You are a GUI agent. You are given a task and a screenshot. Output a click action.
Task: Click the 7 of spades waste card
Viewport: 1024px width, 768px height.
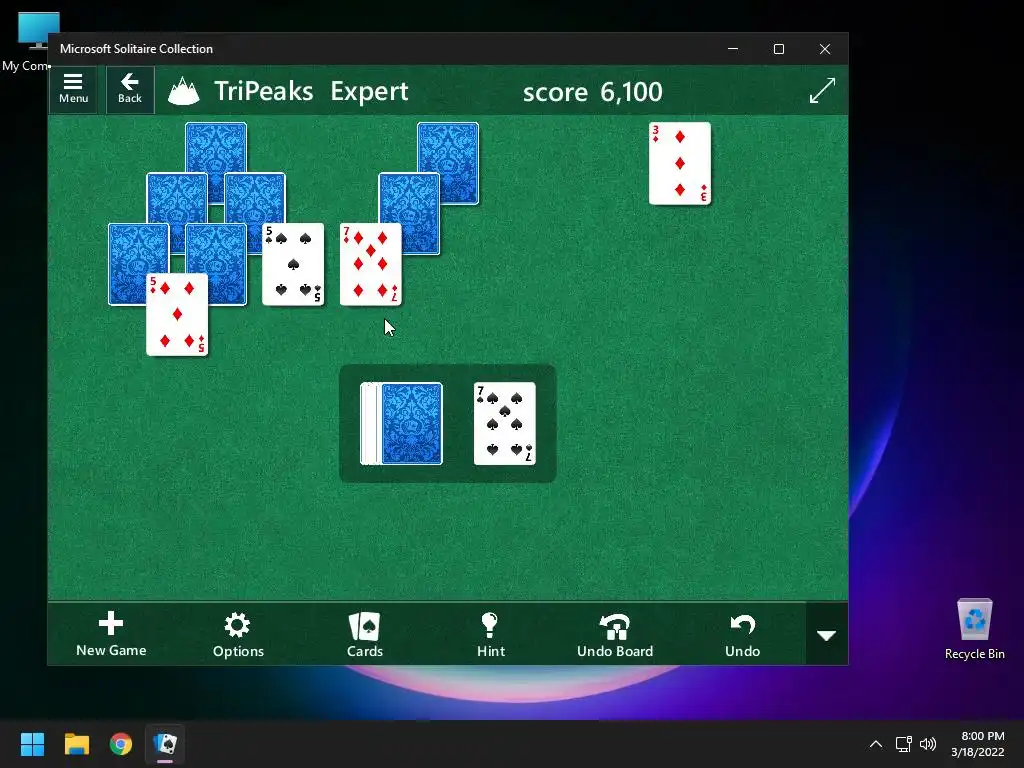(x=505, y=424)
